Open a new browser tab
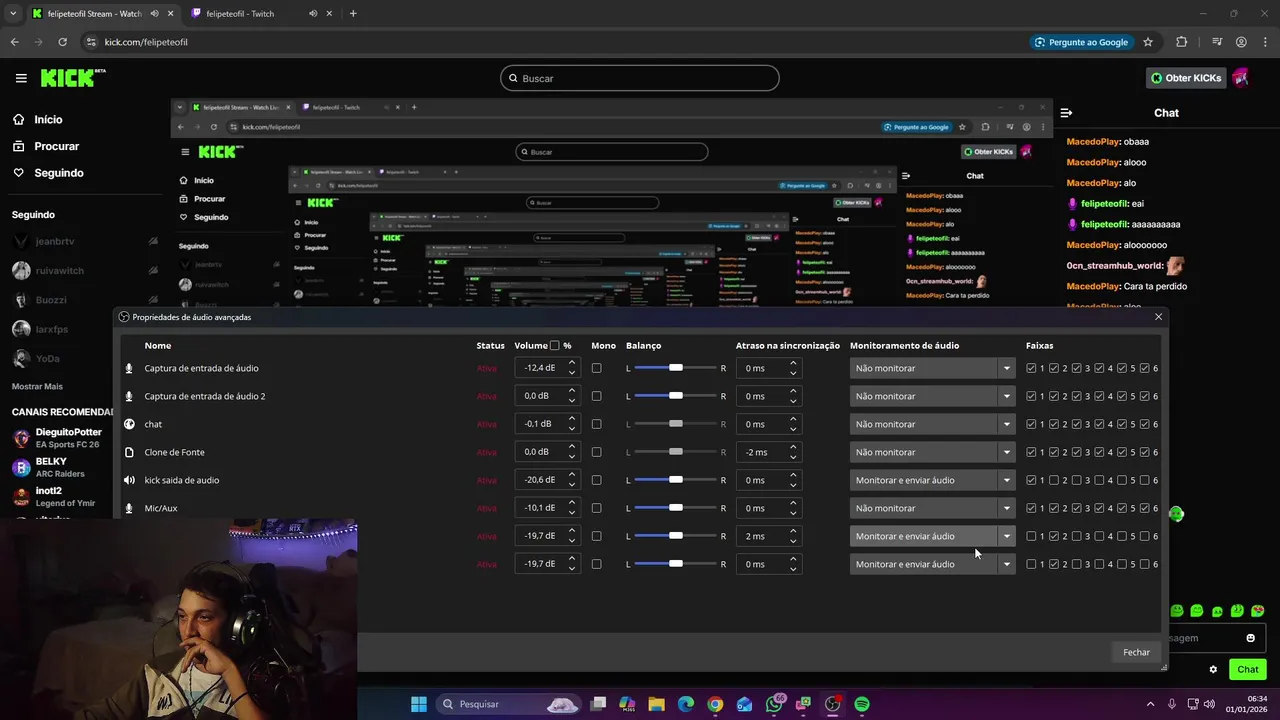 (353, 14)
